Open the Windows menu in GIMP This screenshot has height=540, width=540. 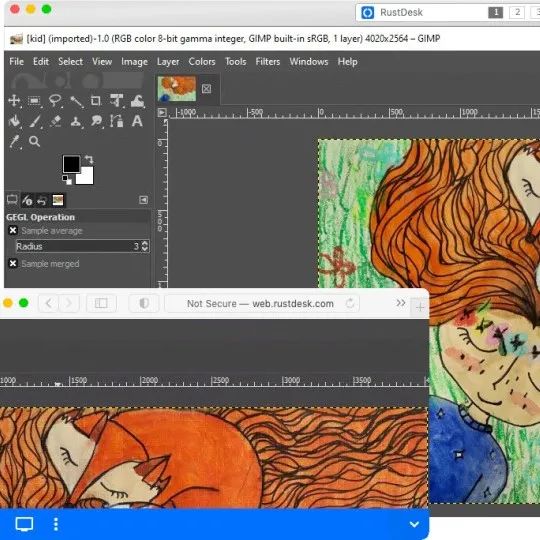[x=309, y=62]
